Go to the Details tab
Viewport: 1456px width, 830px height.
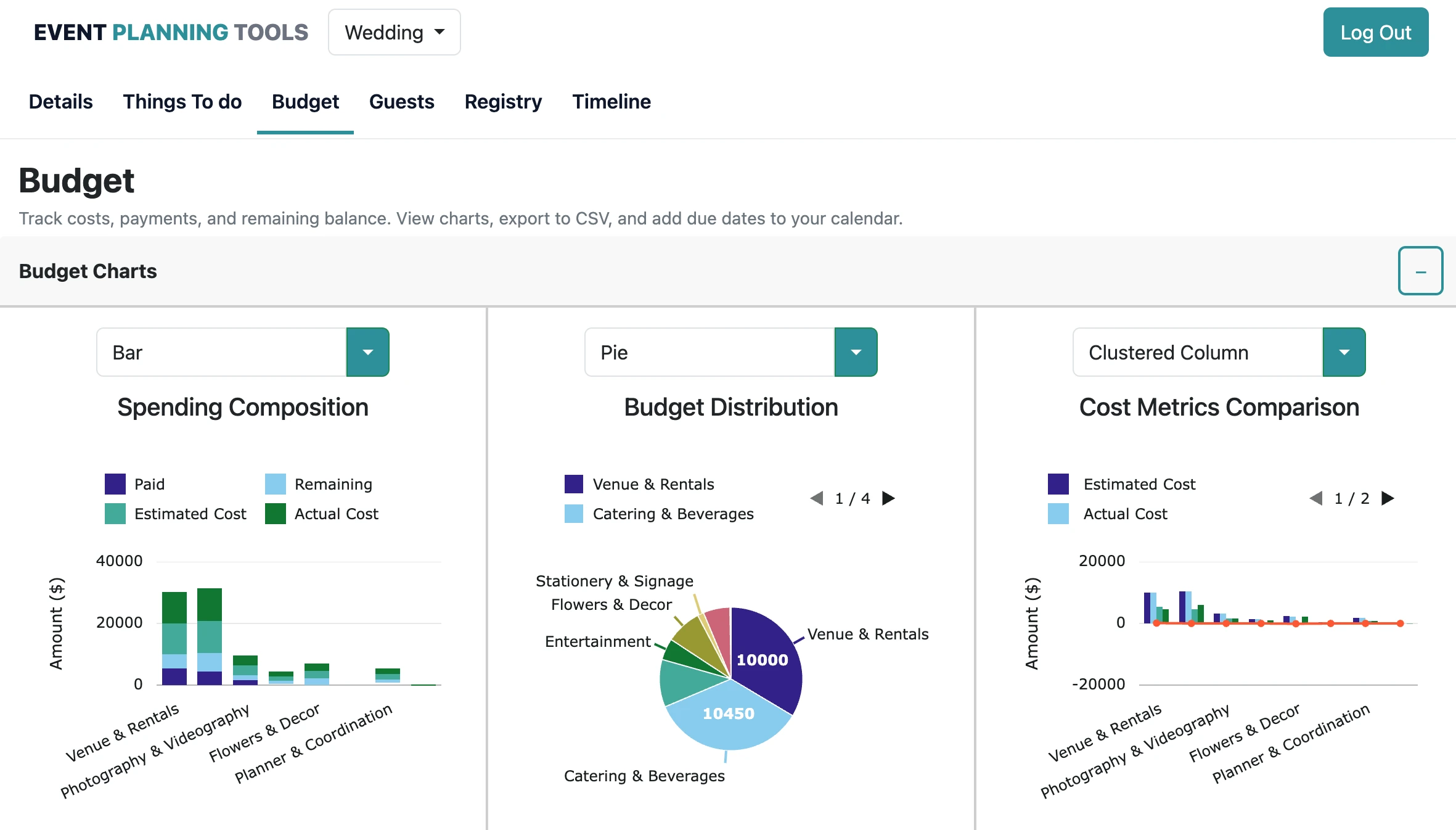pos(60,102)
